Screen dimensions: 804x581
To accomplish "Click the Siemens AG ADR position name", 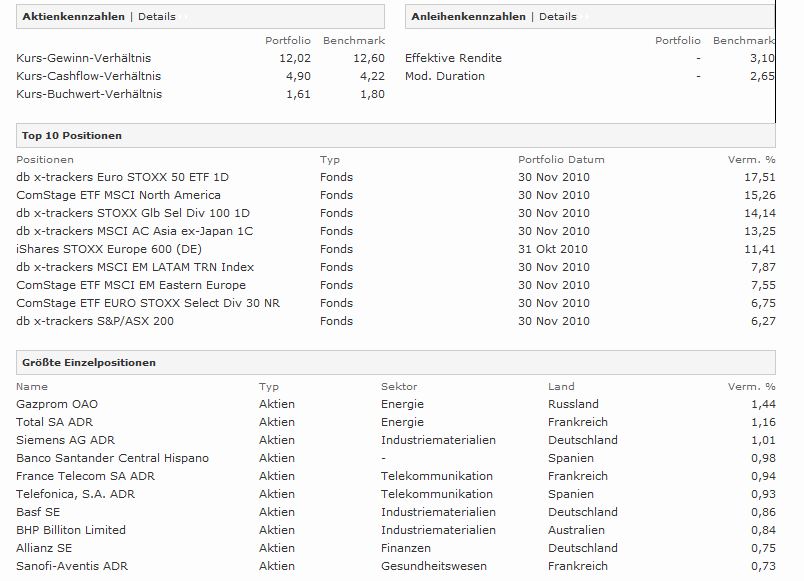I will (65, 439).
